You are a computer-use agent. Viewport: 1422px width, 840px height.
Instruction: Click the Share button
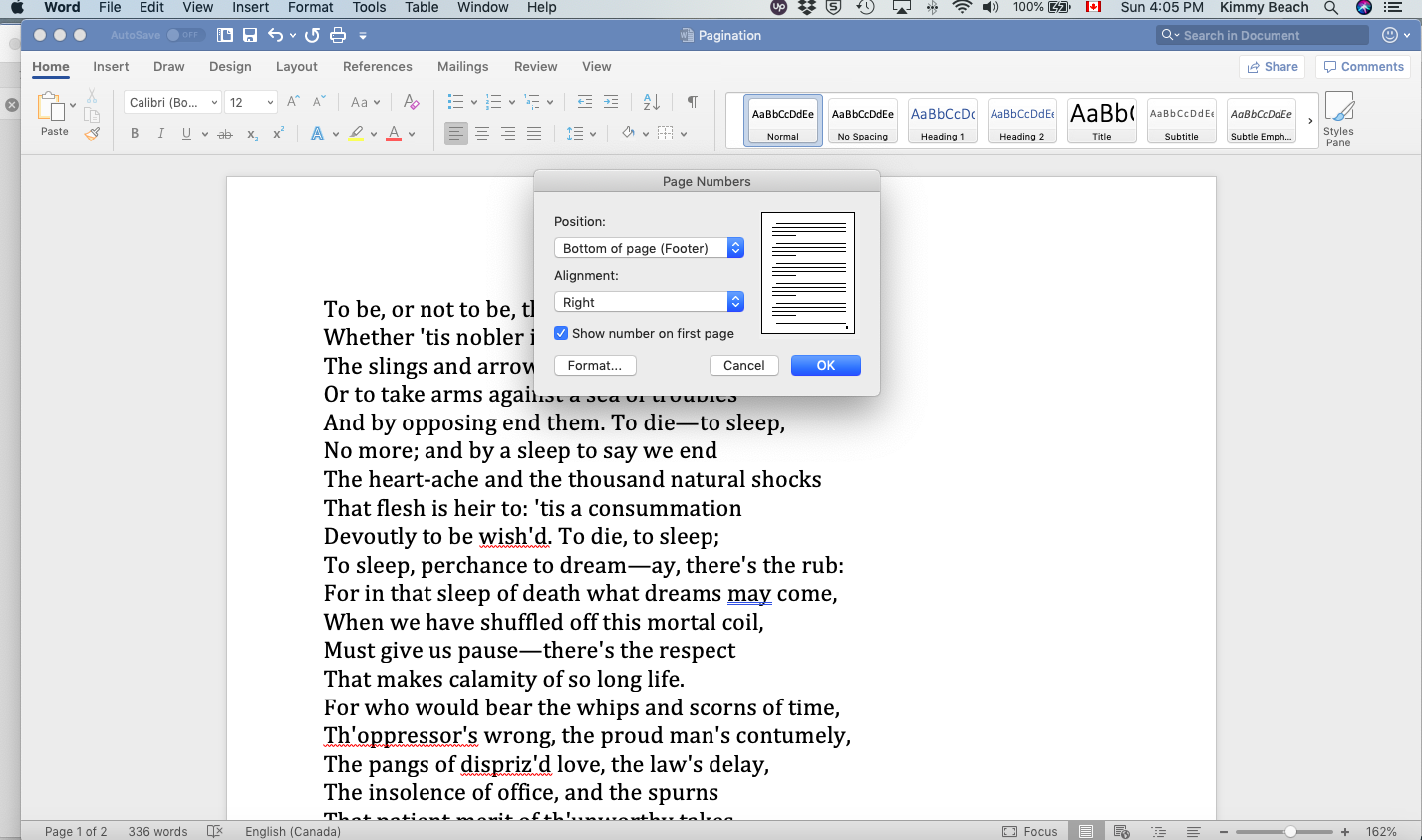tap(1273, 67)
